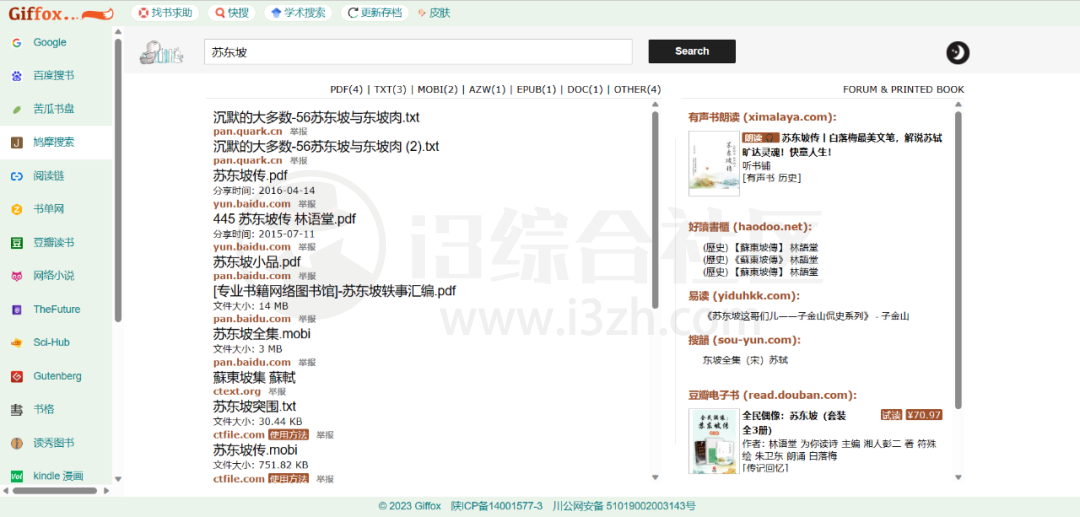Open Gutenberg sidebar icon
Screen dimensions: 1080x517
(x=17, y=377)
